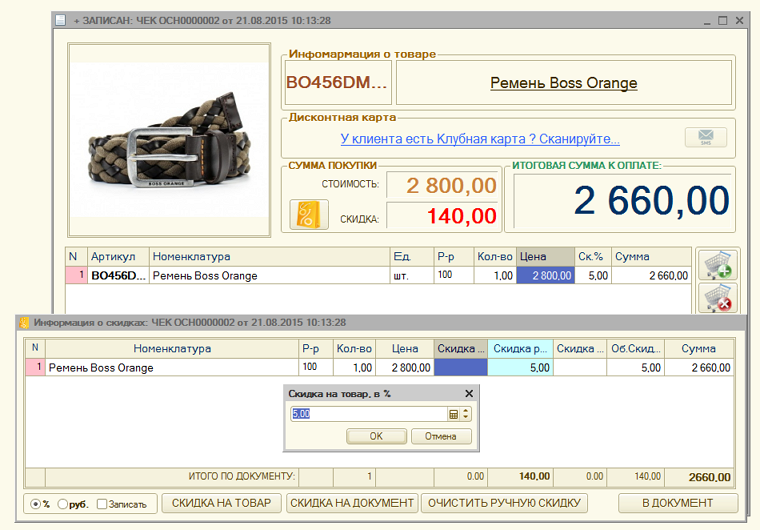Click the СКИДКА НА ТОВАР button
The width and height of the screenshot is (760, 530).
[221, 503]
